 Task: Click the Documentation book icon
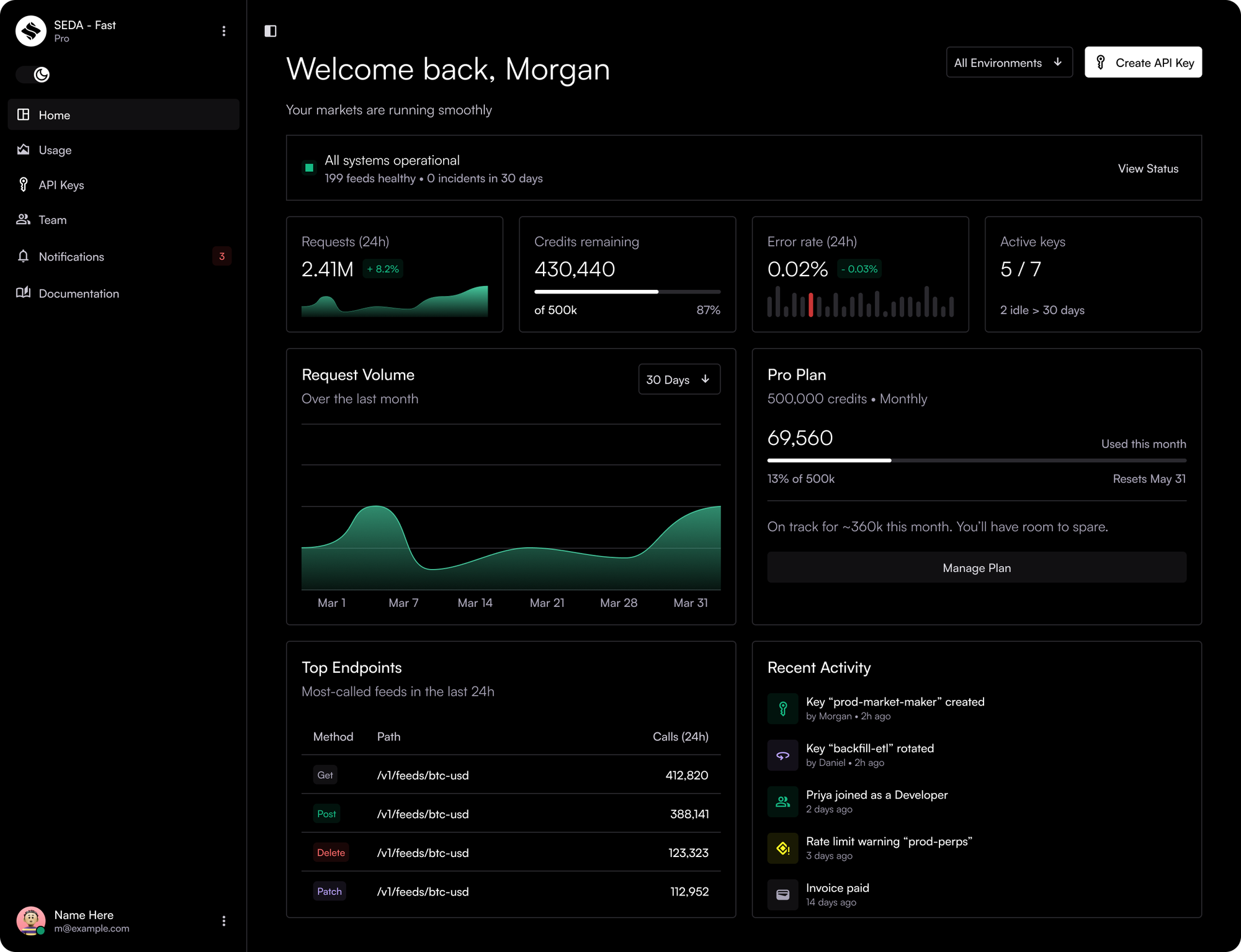click(24, 292)
